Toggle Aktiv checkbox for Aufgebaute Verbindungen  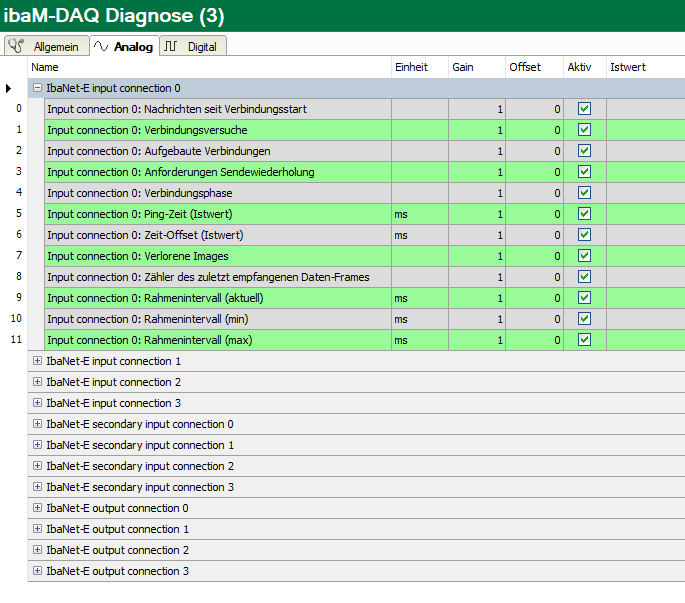click(x=585, y=151)
